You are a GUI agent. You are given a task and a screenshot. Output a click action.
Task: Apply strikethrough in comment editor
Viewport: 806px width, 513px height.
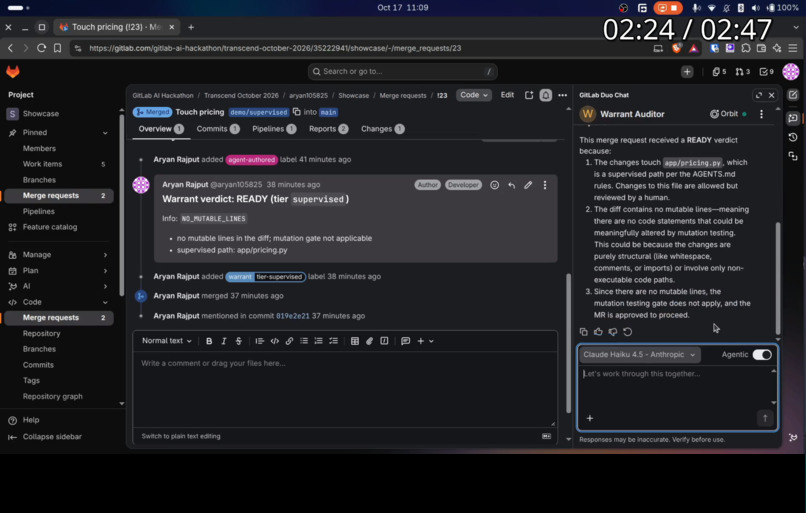click(x=239, y=341)
